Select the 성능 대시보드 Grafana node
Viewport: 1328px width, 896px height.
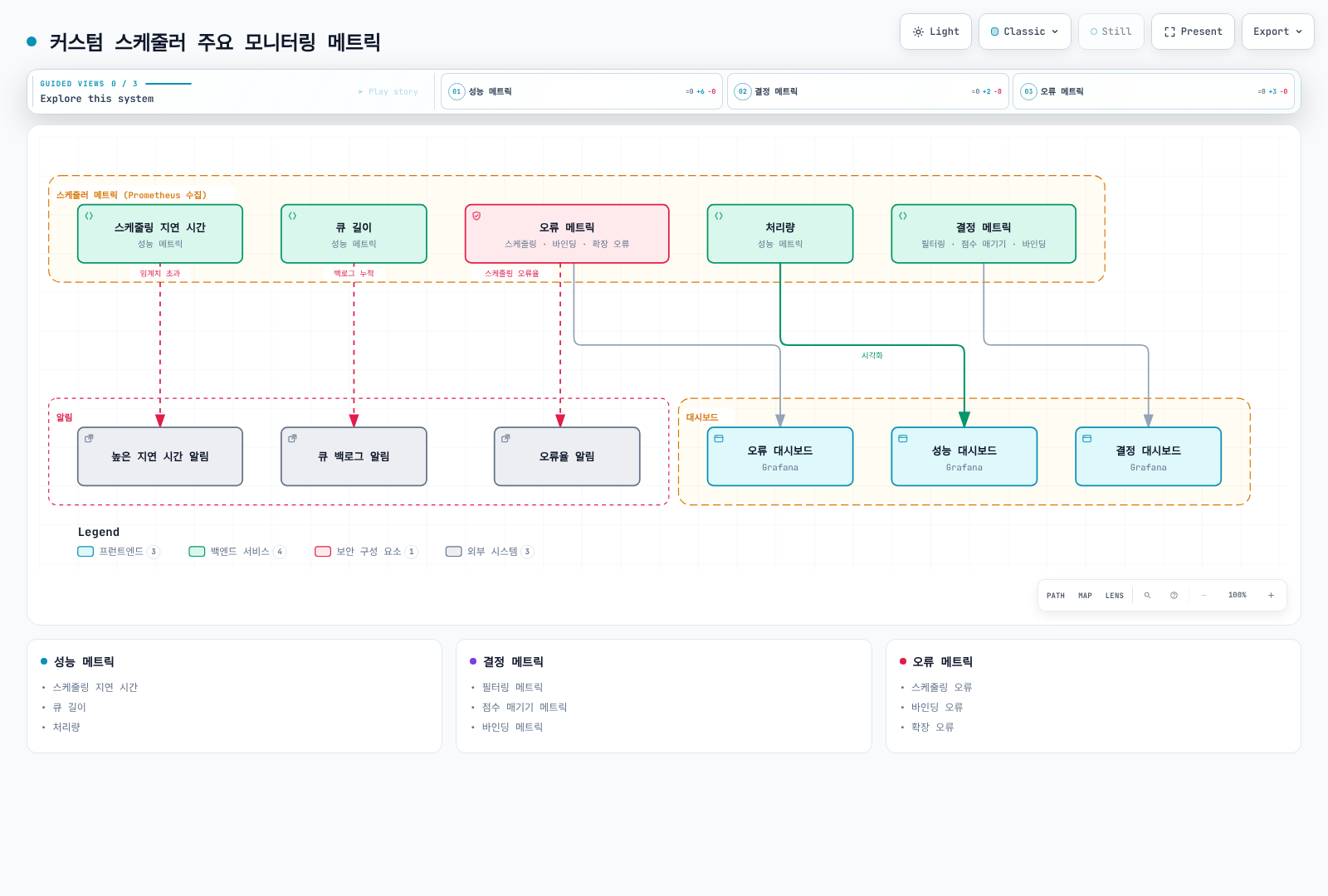964,456
